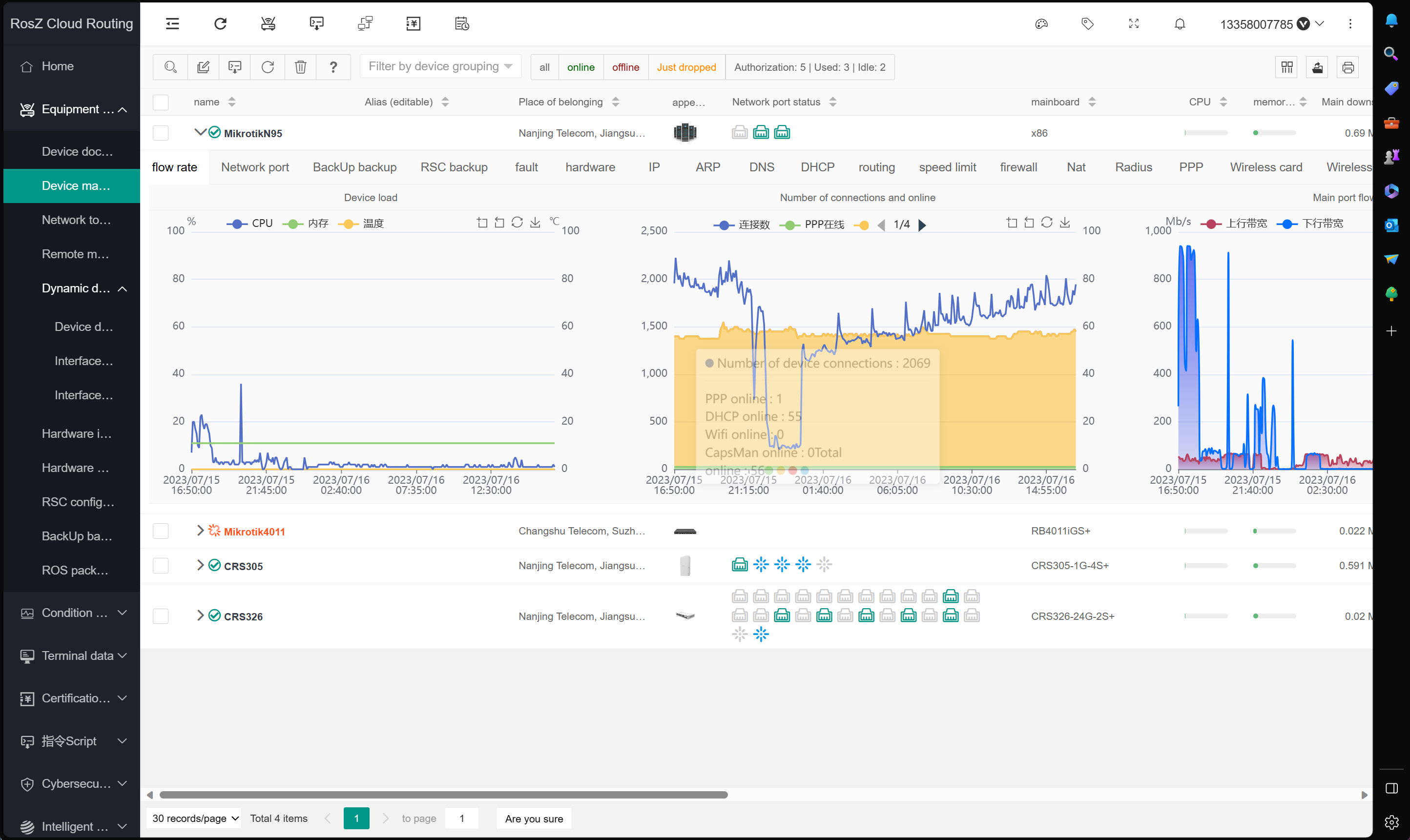Screen dimensions: 1410x840
Task: Toggle the select-all header checkbox
Action: pyautogui.click(x=161, y=102)
